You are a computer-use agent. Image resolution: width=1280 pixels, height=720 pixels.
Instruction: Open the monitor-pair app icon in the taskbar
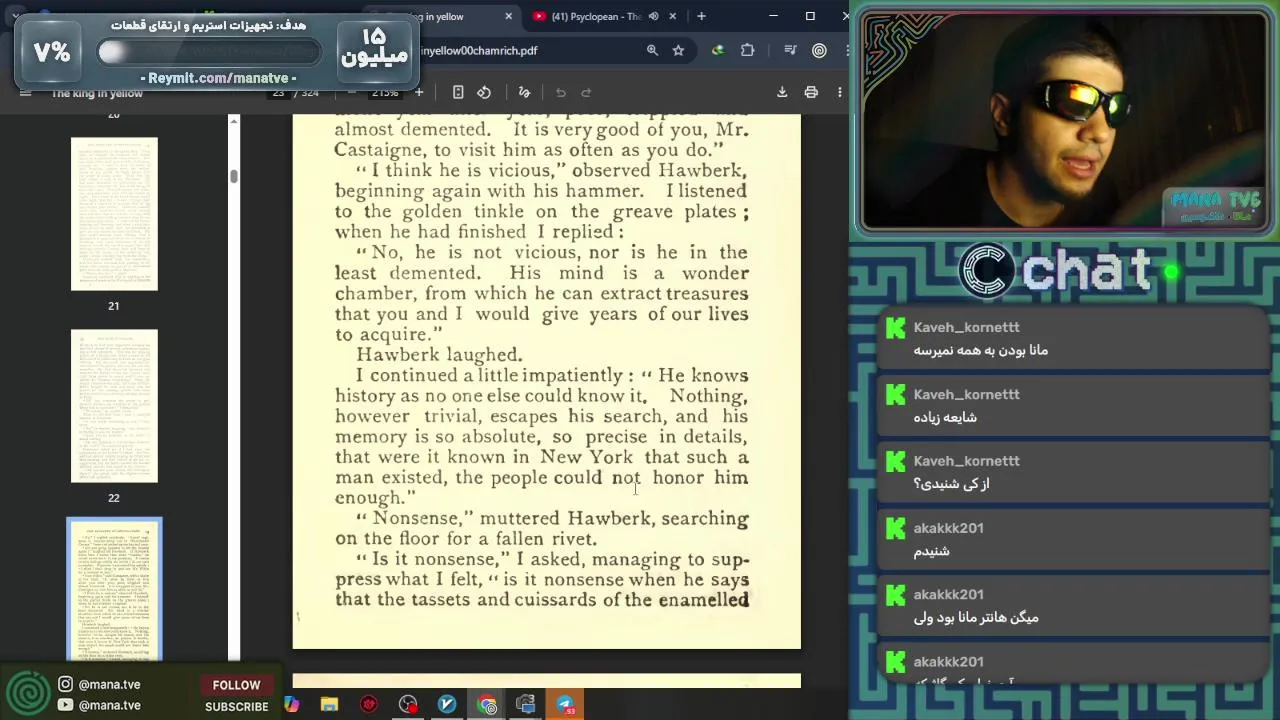click(526, 705)
